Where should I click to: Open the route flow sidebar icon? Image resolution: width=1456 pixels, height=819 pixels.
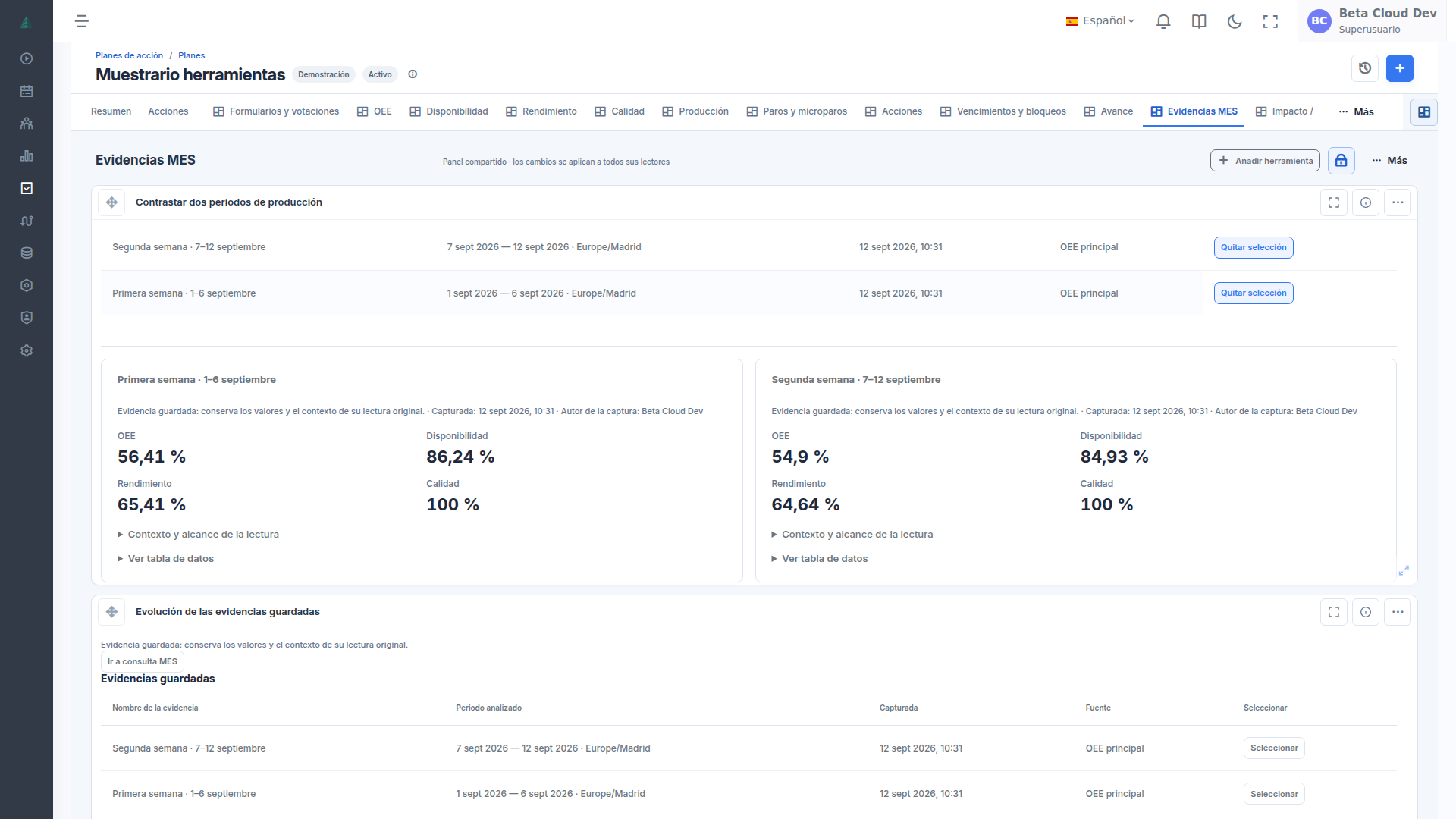click(27, 221)
